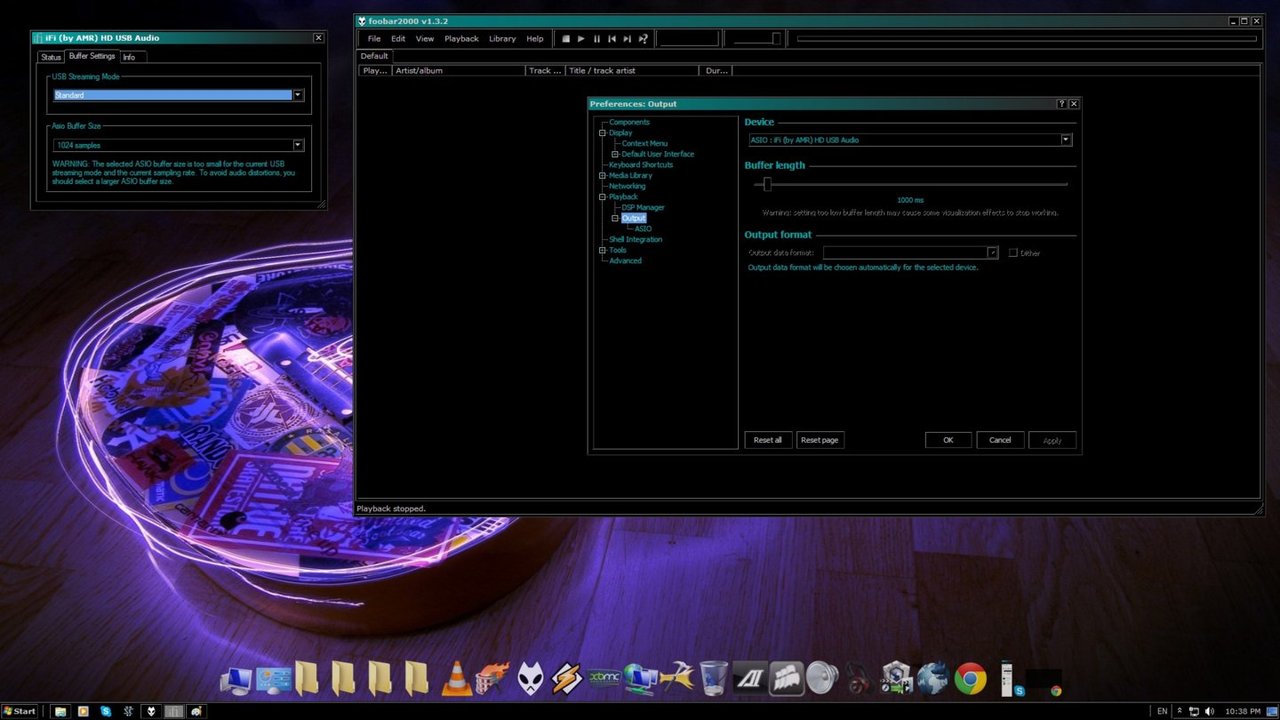Skip to the next track

tap(627, 39)
